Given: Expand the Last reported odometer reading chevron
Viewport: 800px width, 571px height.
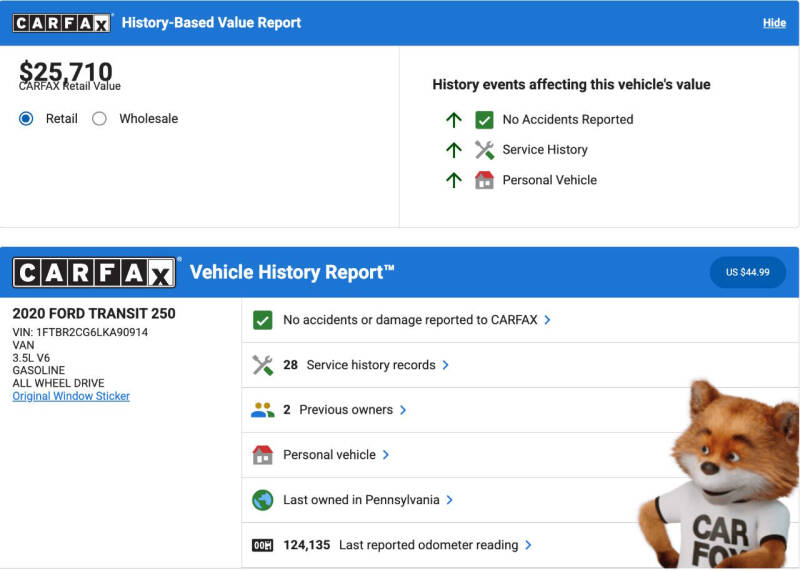Looking at the screenshot, I should (528, 545).
